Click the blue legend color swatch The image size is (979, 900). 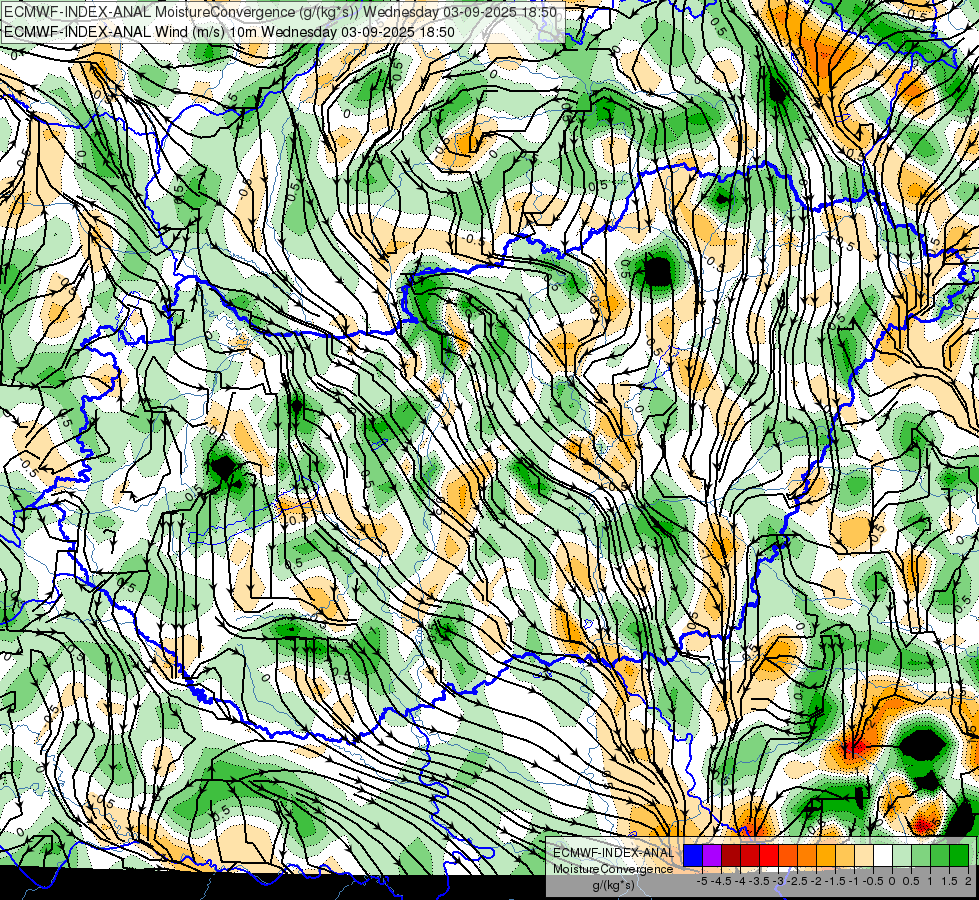click(x=693, y=856)
